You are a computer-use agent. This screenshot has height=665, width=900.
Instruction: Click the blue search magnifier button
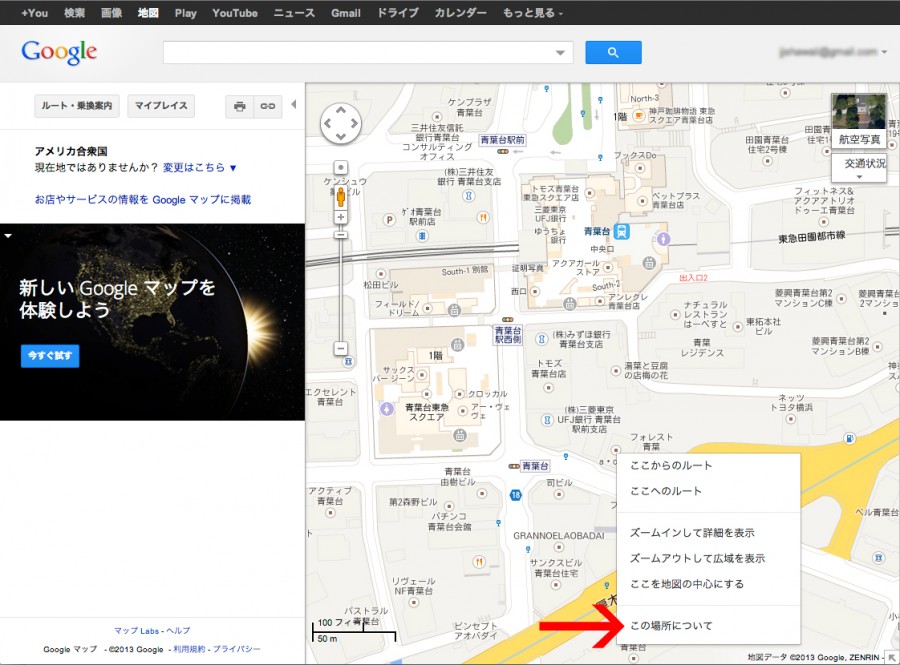613,52
